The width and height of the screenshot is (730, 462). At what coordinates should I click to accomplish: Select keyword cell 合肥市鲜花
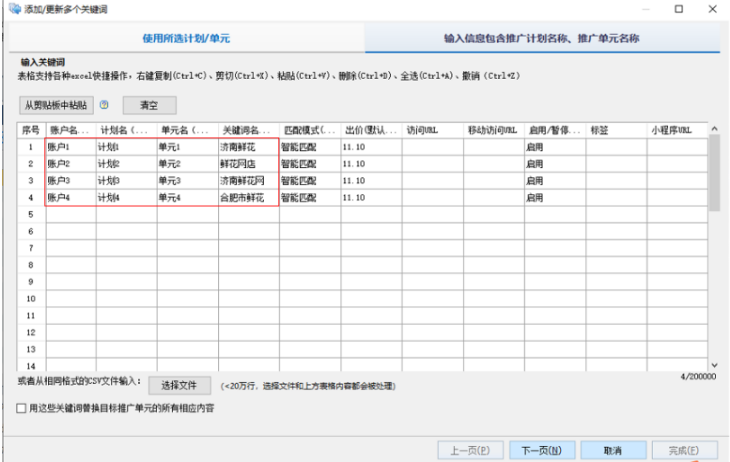(x=249, y=197)
